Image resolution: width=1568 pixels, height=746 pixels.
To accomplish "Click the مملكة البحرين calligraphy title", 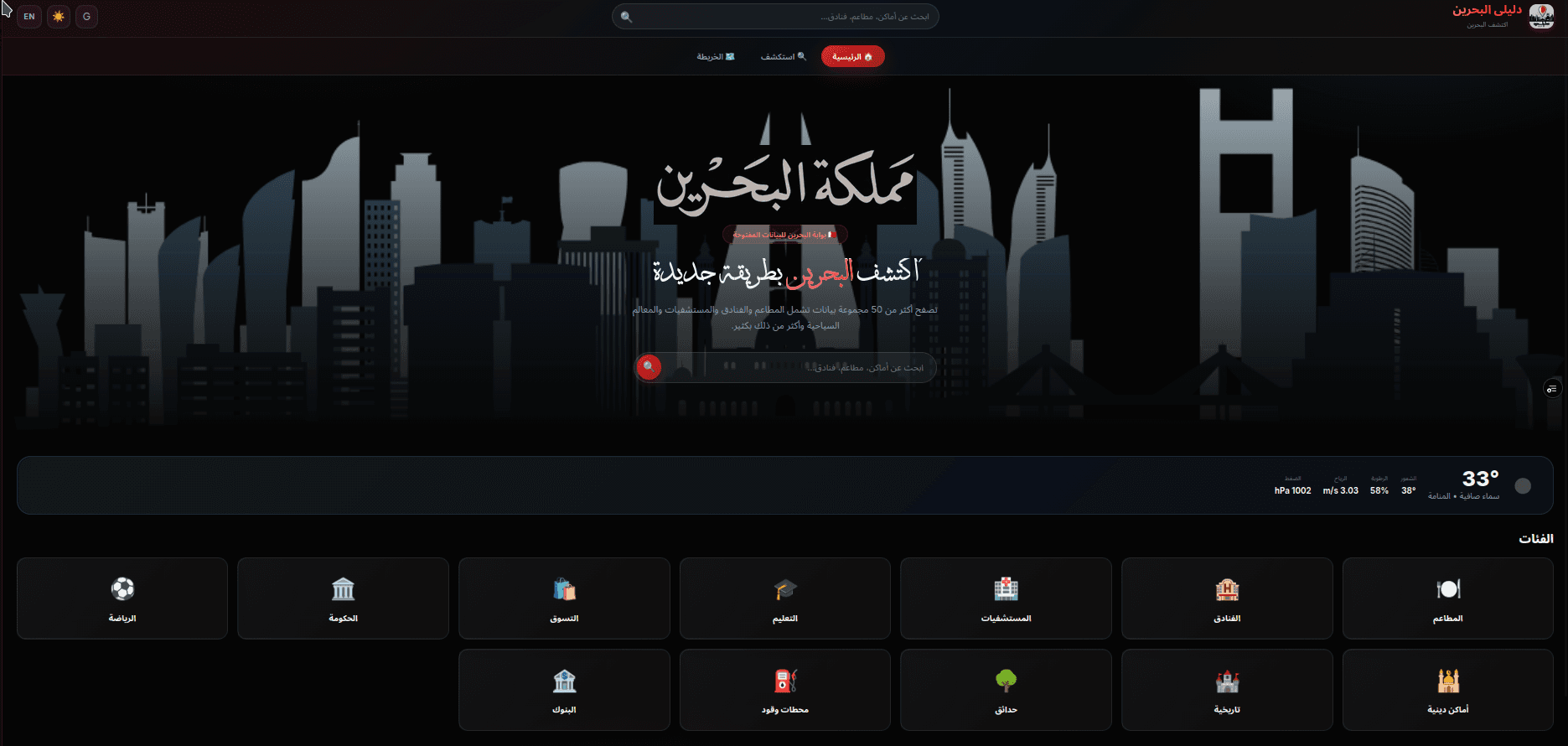I will [784, 183].
